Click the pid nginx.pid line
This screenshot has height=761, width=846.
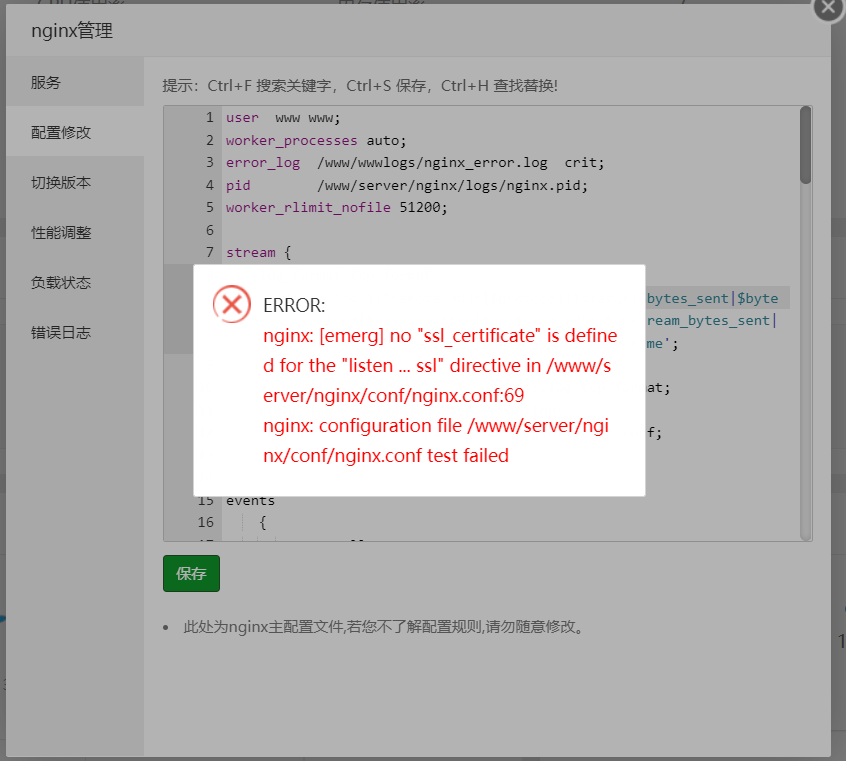pyautogui.click(x=406, y=185)
